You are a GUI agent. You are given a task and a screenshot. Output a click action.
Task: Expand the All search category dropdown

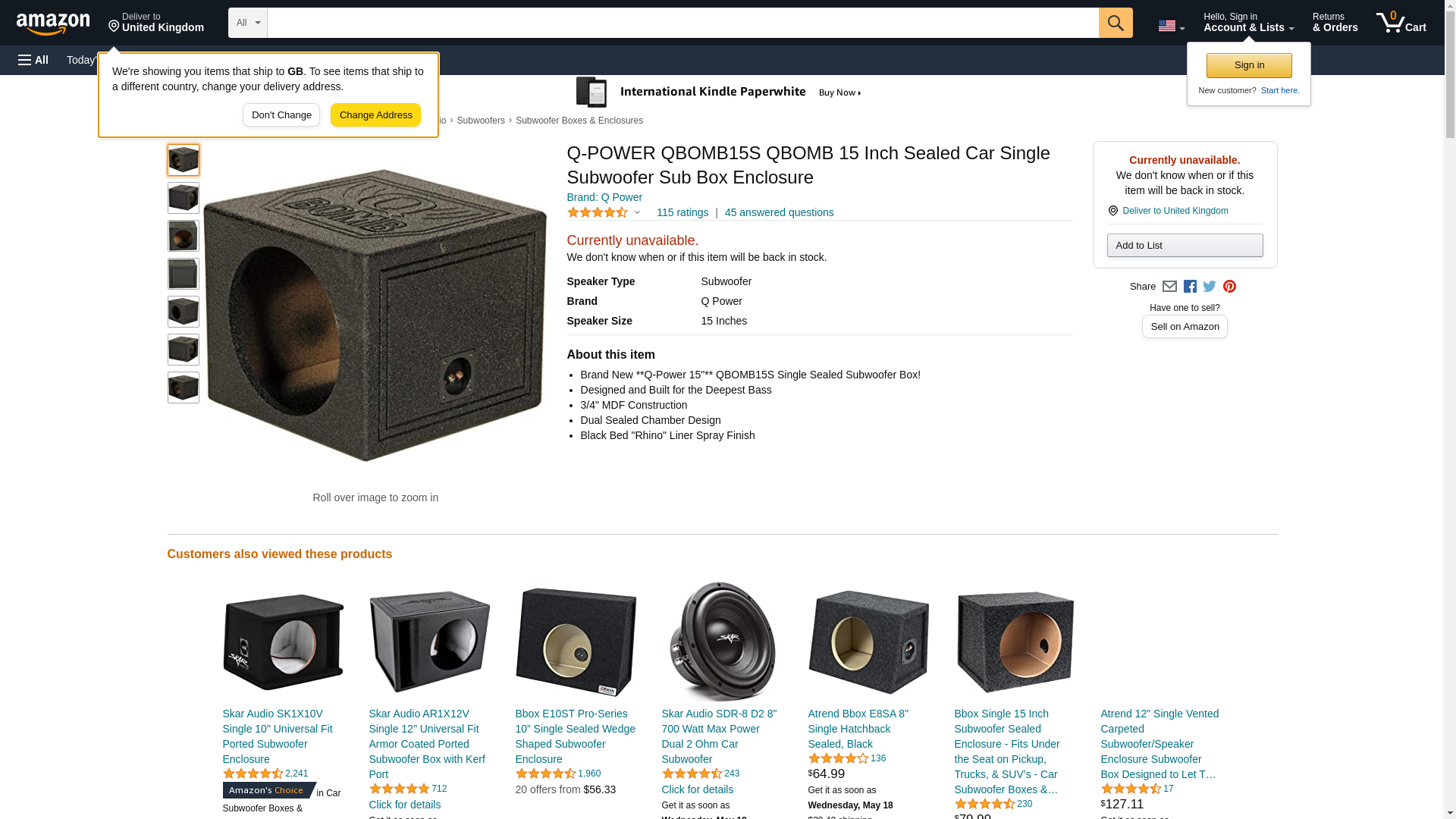pos(248,23)
